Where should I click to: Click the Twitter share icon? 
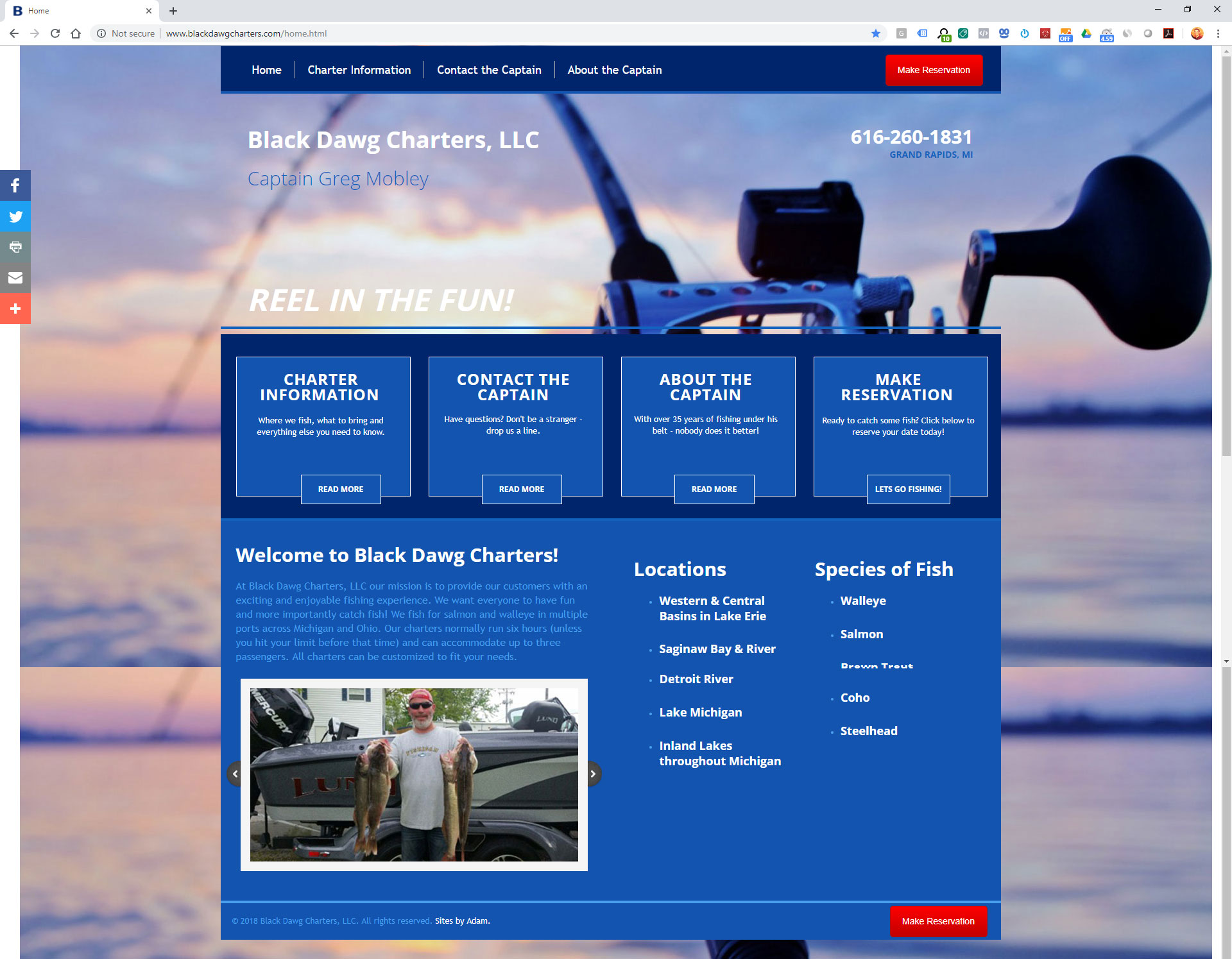[15, 217]
